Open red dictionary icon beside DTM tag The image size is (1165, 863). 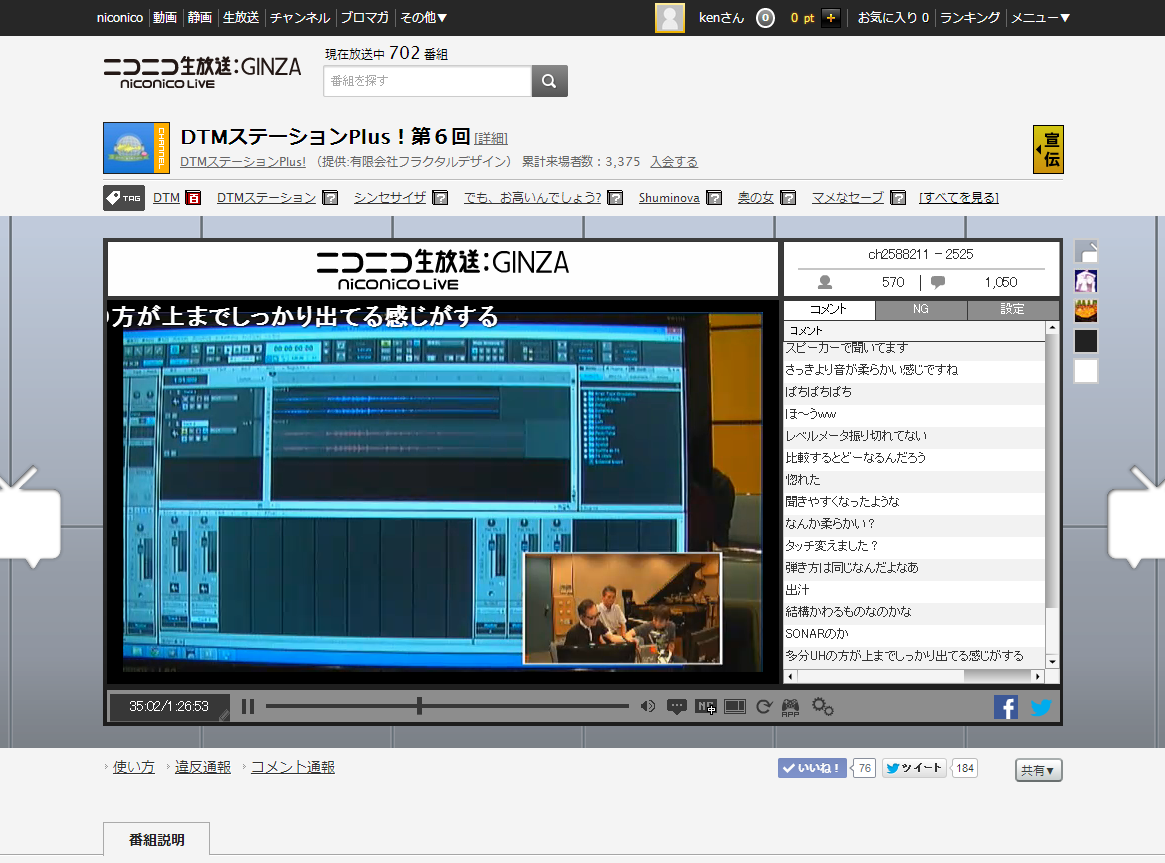click(x=193, y=198)
